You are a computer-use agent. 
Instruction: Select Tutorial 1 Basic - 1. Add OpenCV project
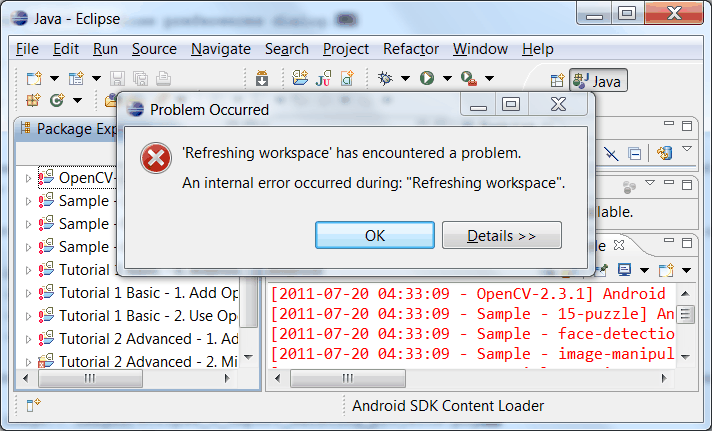tap(138, 293)
